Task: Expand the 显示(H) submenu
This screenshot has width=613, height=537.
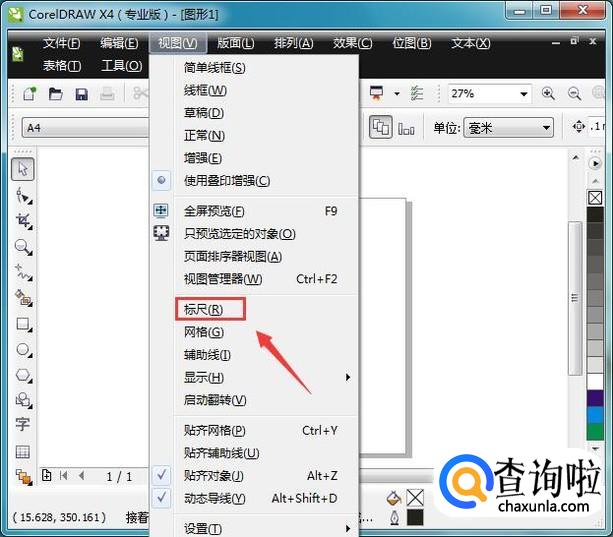Action: point(255,378)
